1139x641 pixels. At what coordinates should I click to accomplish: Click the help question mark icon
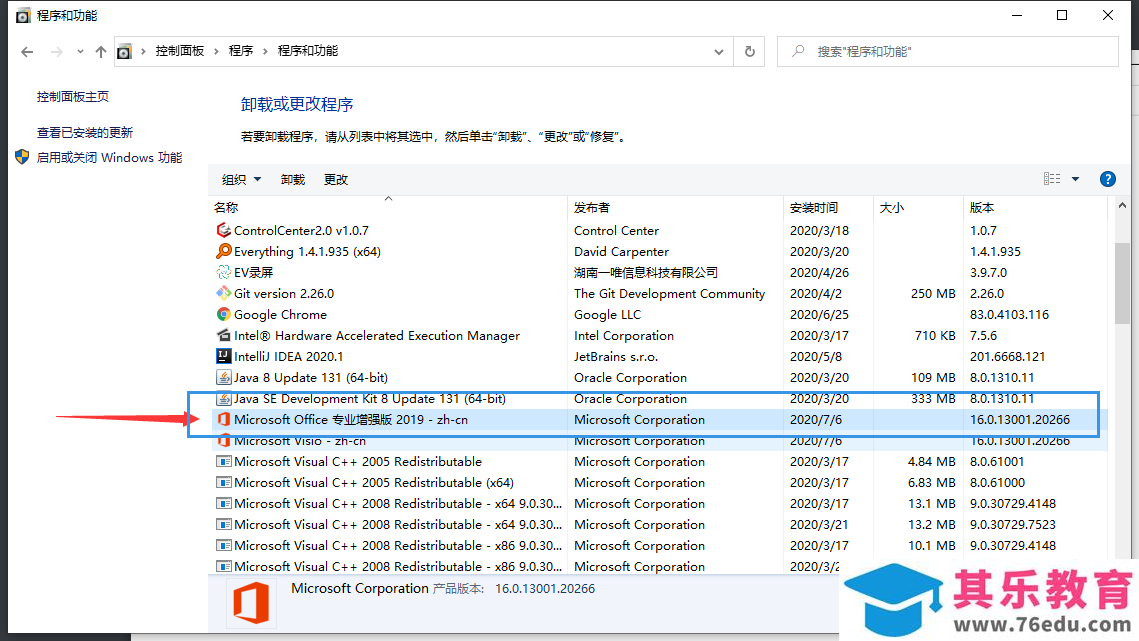click(x=1108, y=180)
